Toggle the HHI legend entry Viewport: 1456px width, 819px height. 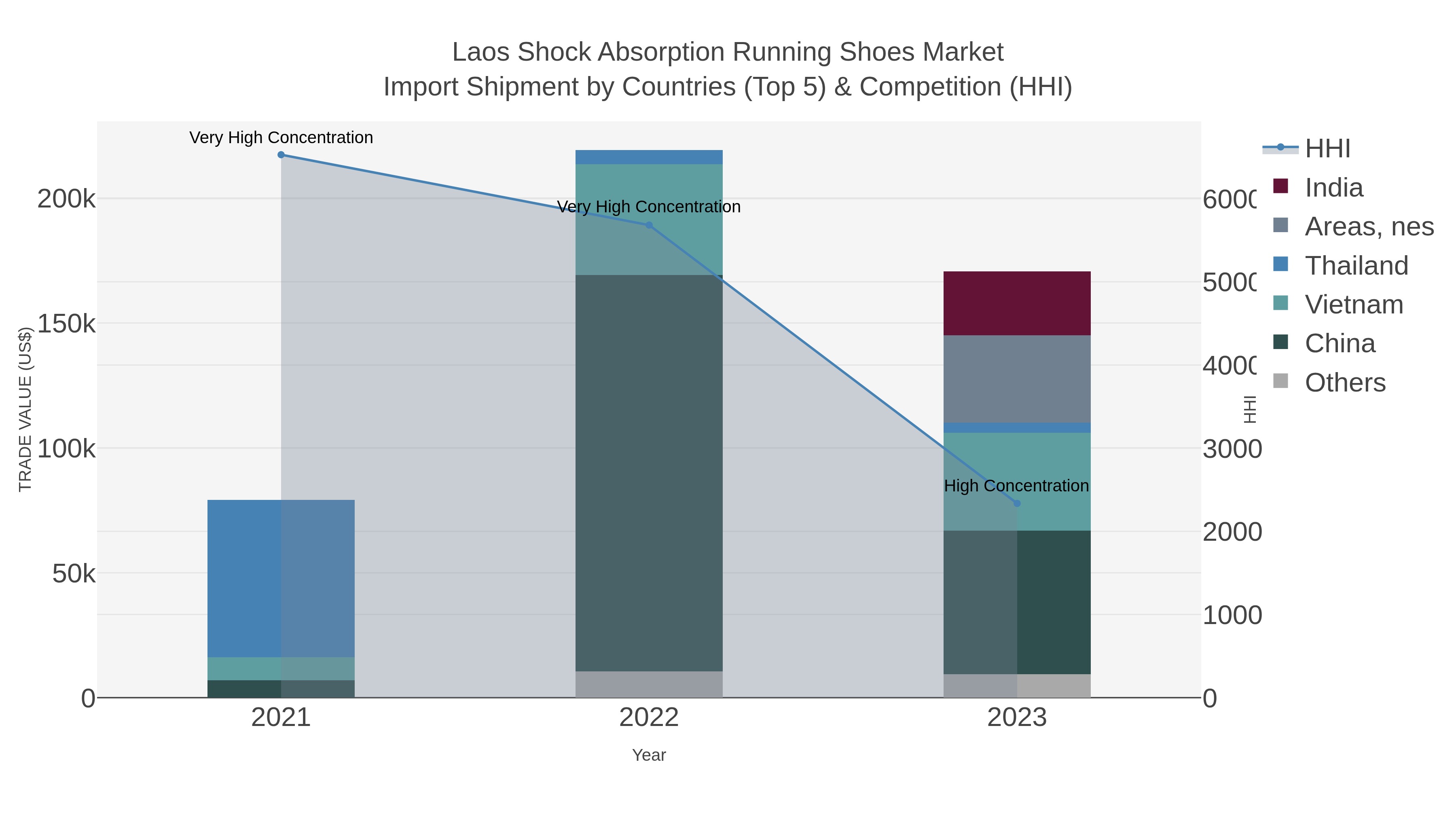(1306, 149)
